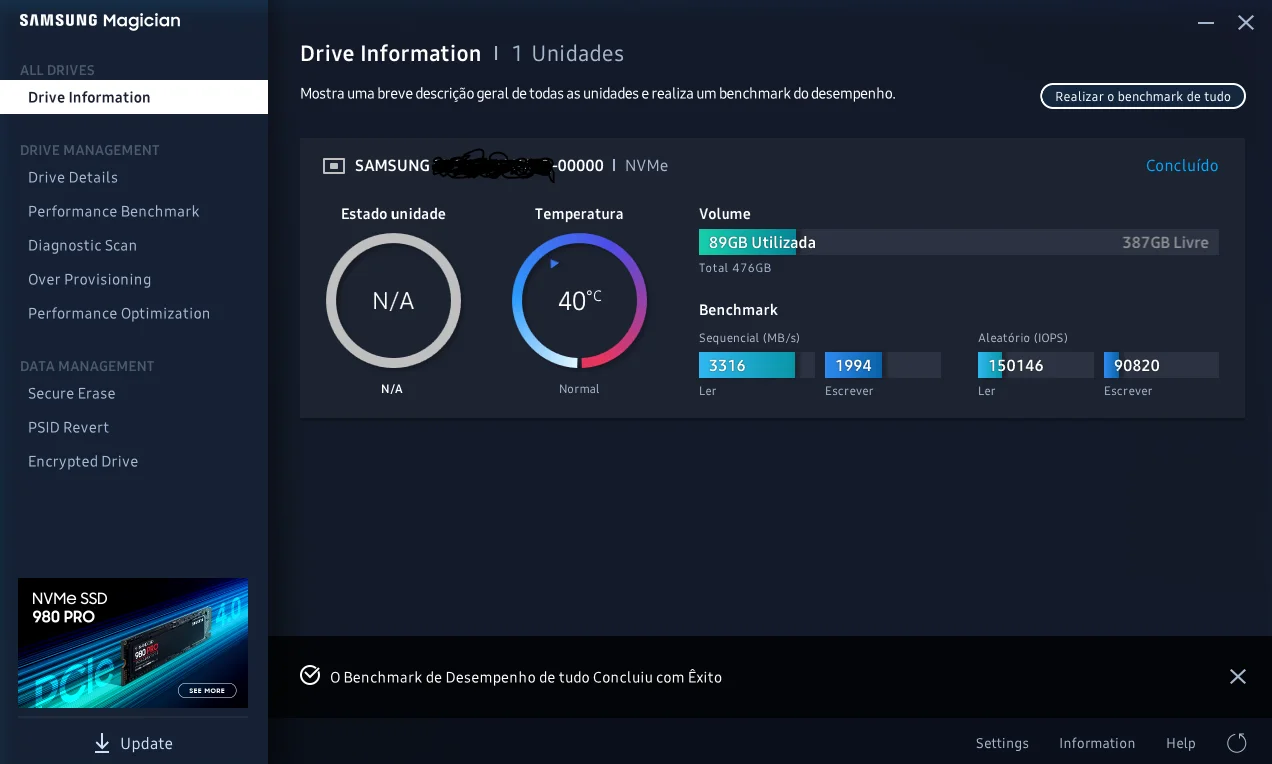Click the 1 Unidades count text
This screenshot has height=764, width=1272.
click(568, 54)
